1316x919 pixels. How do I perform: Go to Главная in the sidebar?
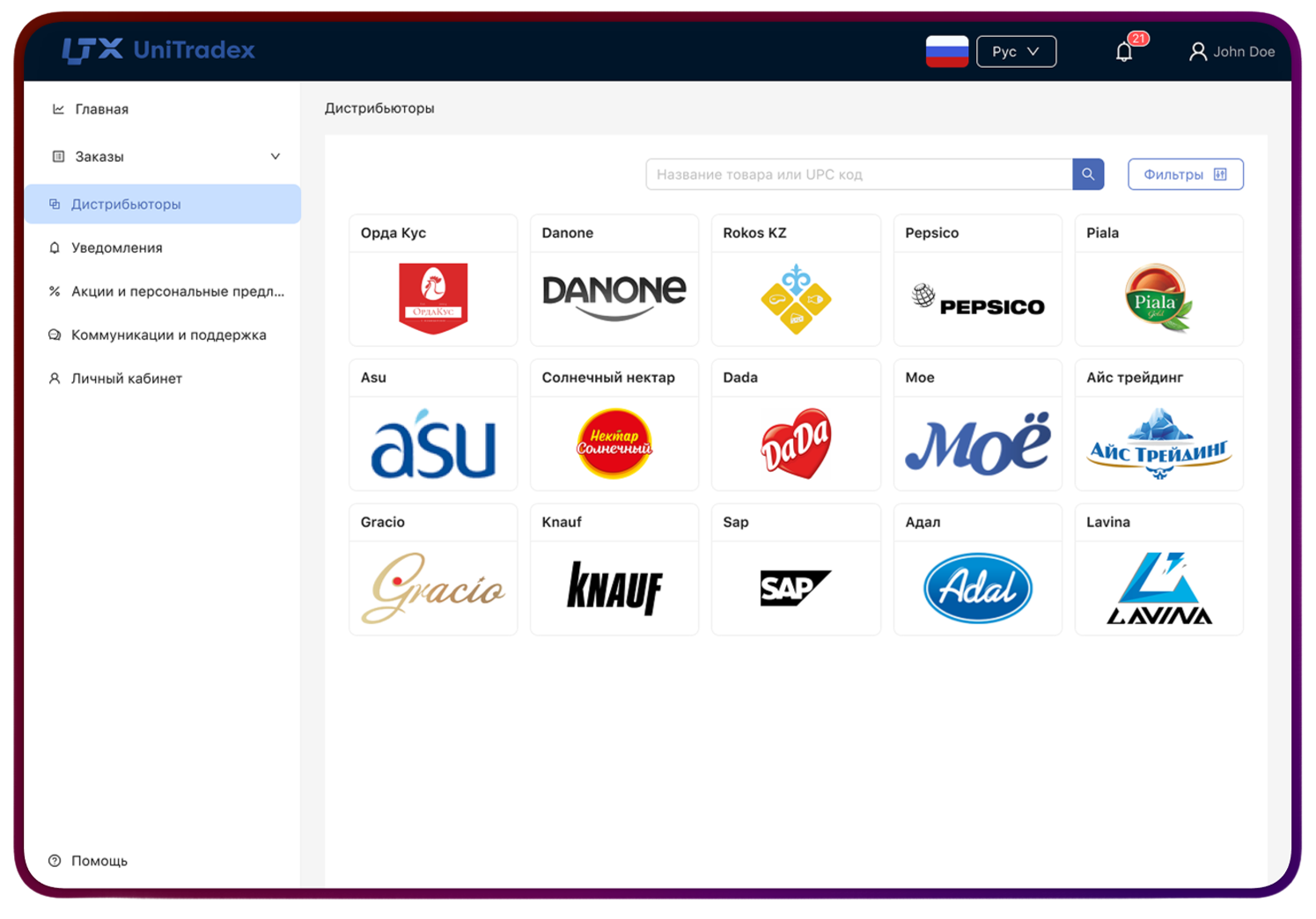(101, 109)
